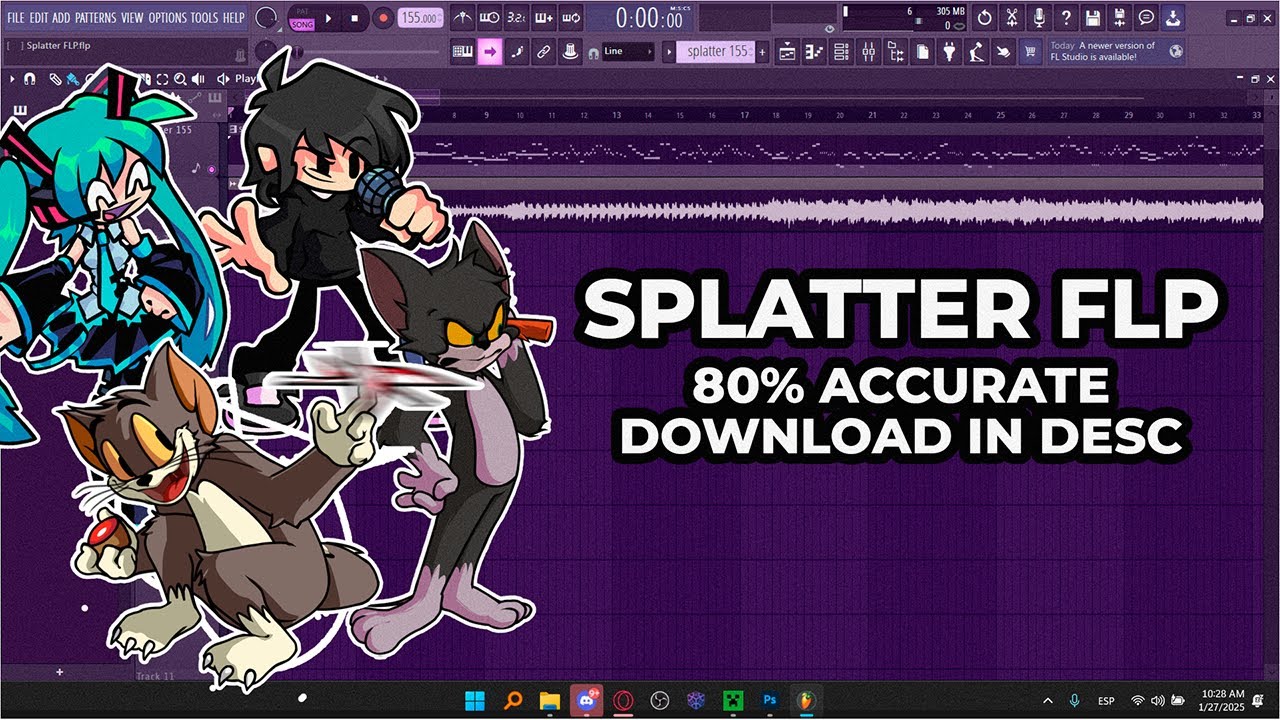Open the FILE menu
The height and width of the screenshot is (720, 1280).
(x=15, y=18)
